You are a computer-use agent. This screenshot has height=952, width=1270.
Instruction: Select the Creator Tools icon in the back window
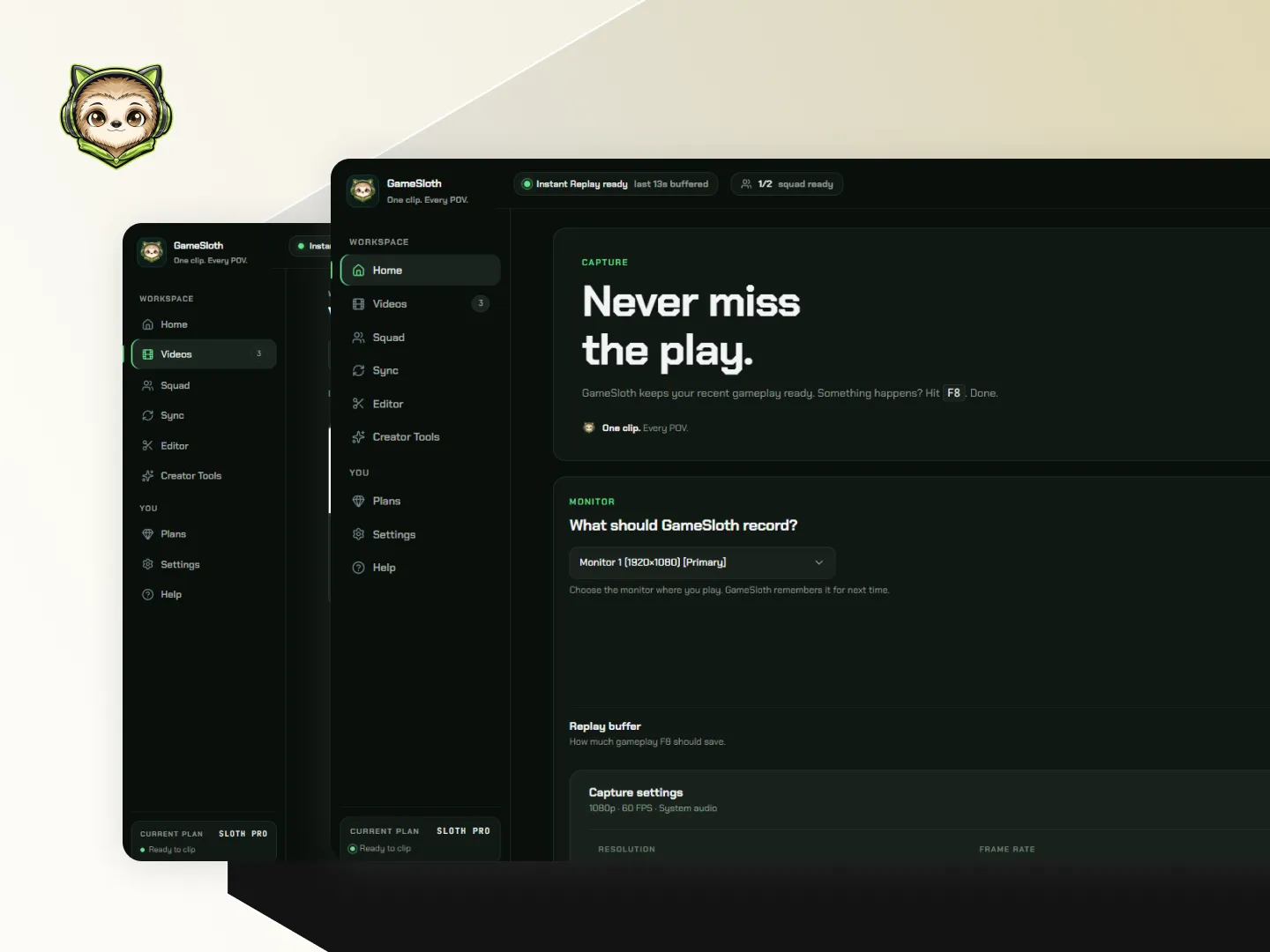(147, 476)
